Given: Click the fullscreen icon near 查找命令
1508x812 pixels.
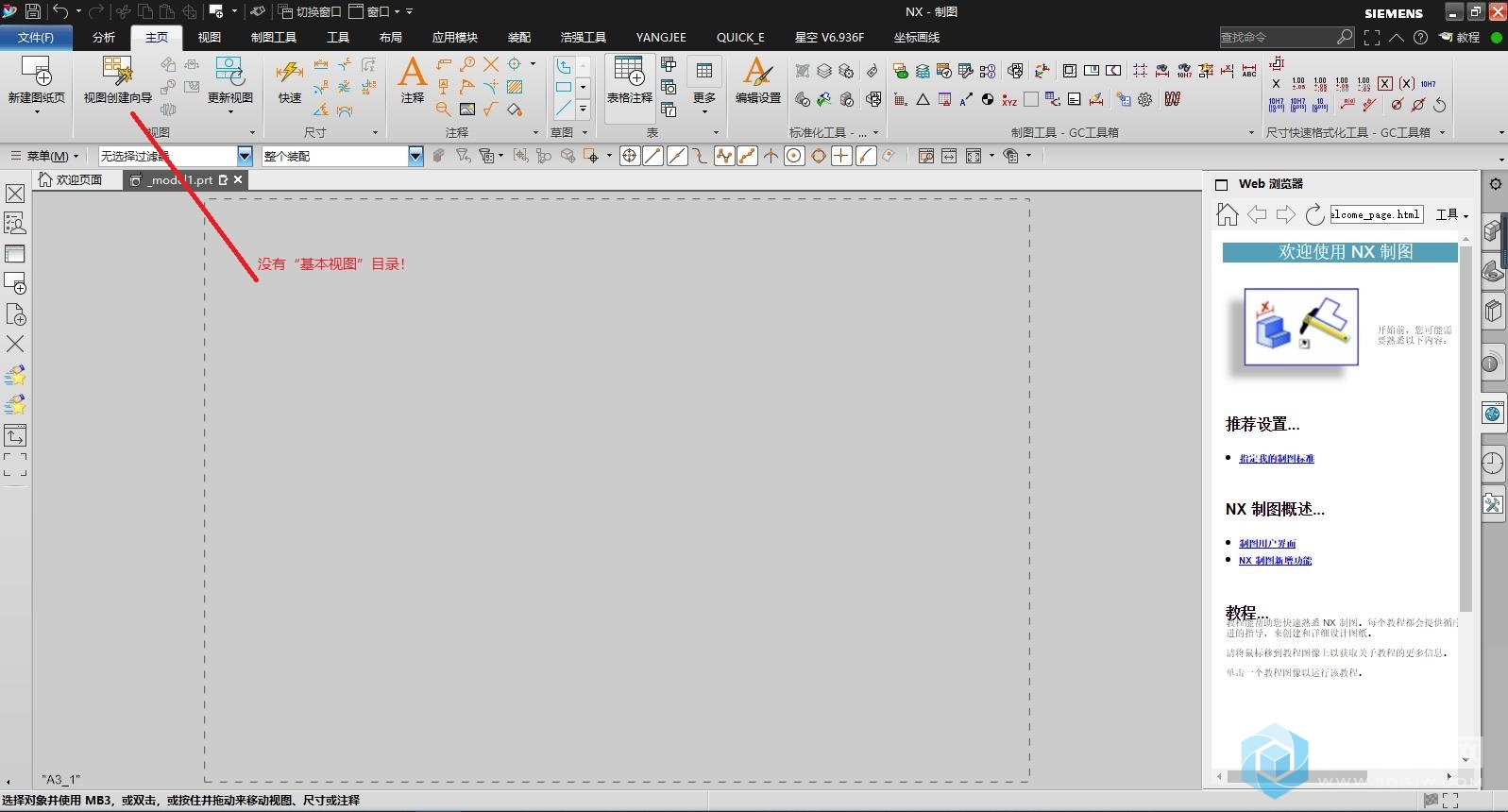Looking at the screenshot, I should (1372, 37).
